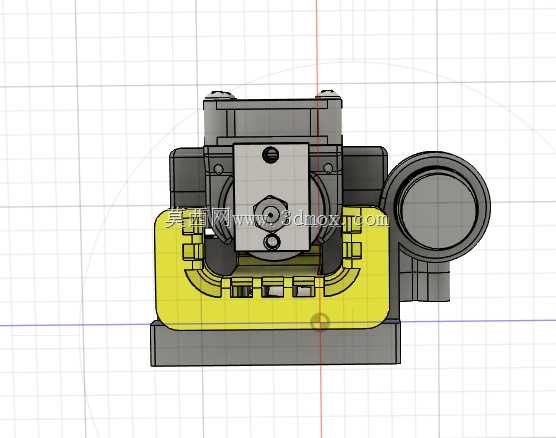The width and height of the screenshot is (556, 438).
Task: Select the origin point marker at the axis intersection
Action: pyautogui.click(x=320, y=322)
